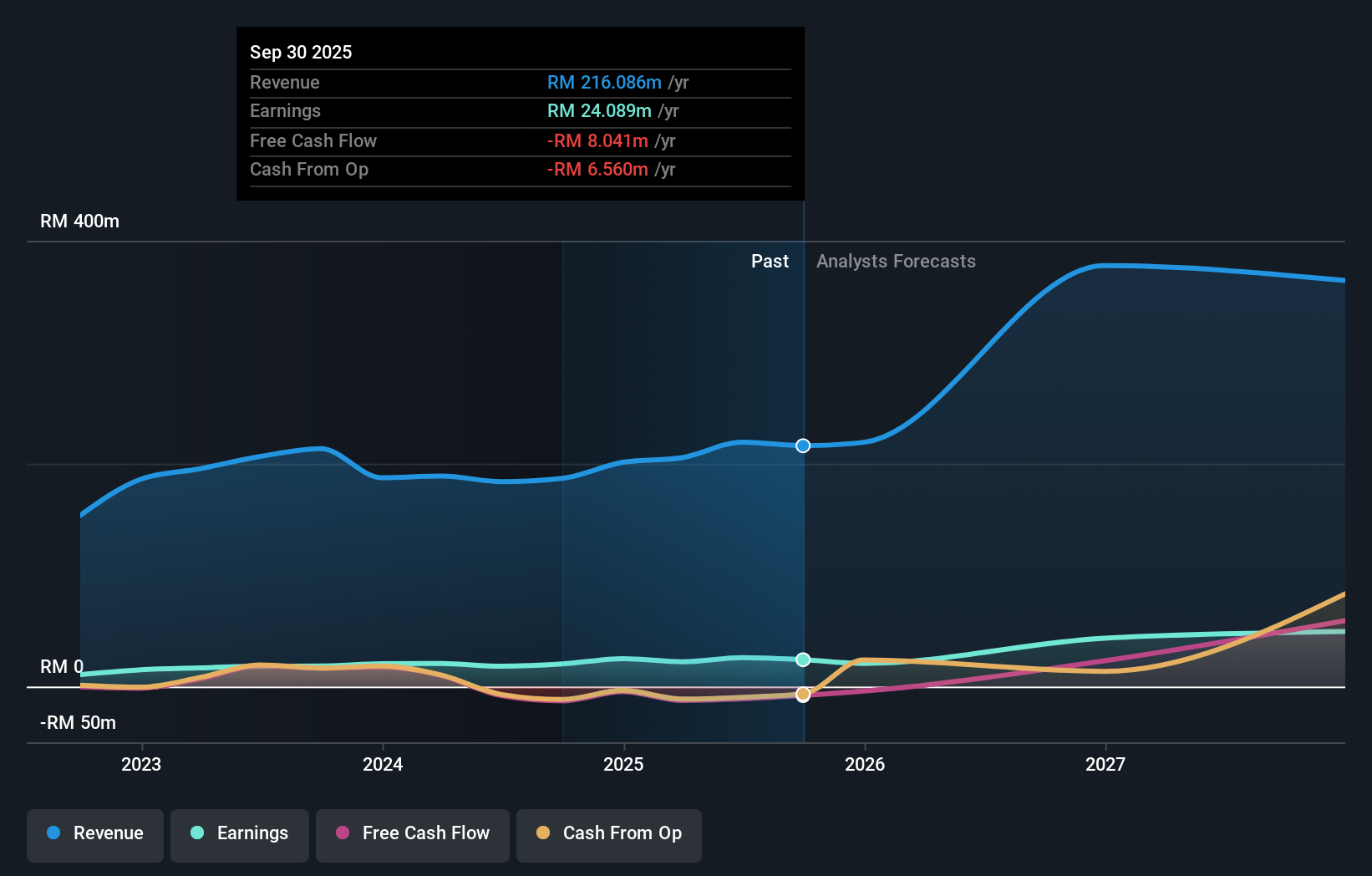Click the blue Revenue legend dot
The height and width of the screenshot is (876, 1372).
53,833
